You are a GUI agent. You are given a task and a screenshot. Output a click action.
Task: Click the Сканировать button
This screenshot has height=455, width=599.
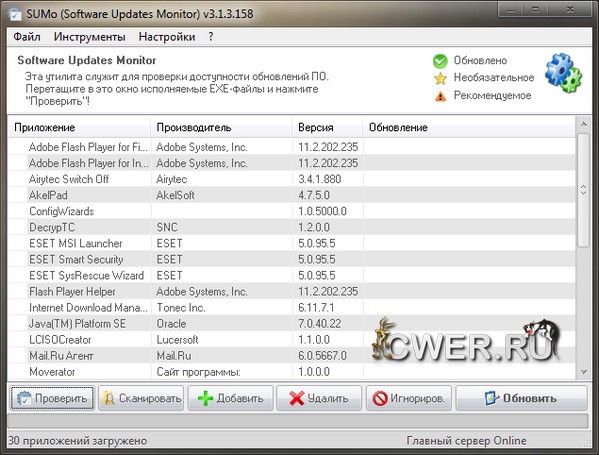pos(141,398)
